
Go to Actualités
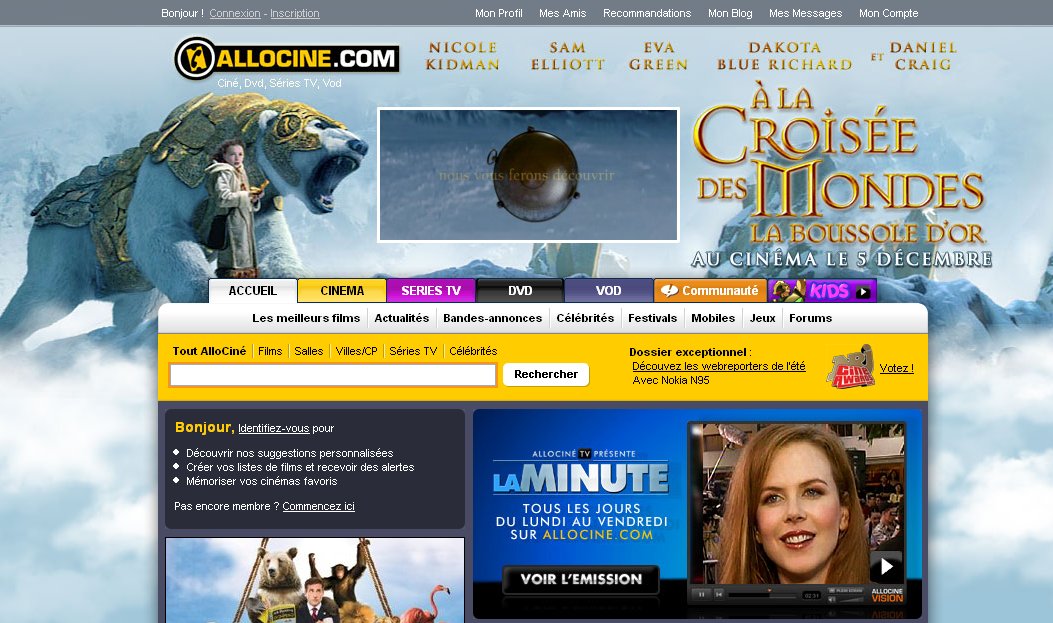tap(402, 318)
